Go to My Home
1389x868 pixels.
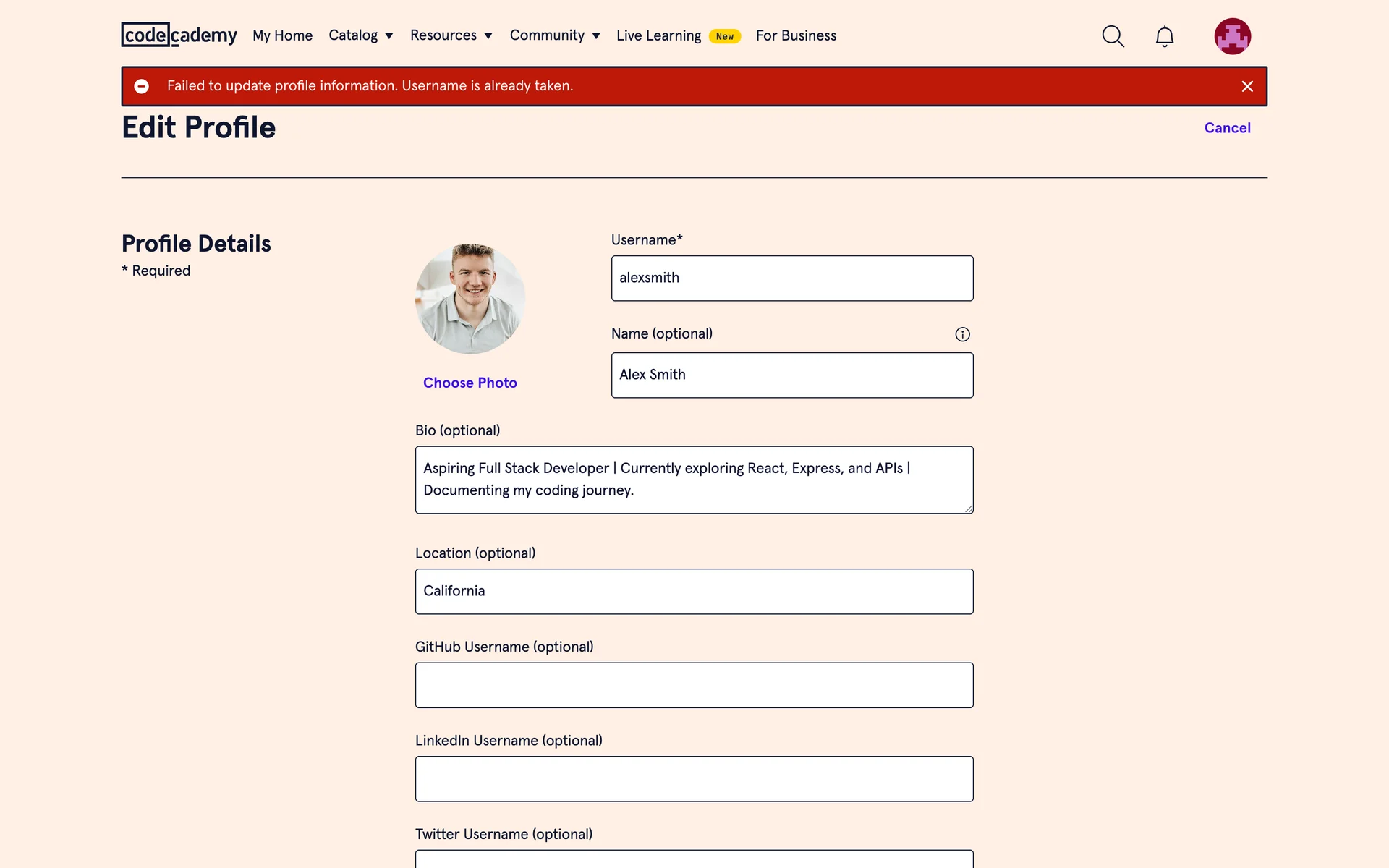click(282, 35)
